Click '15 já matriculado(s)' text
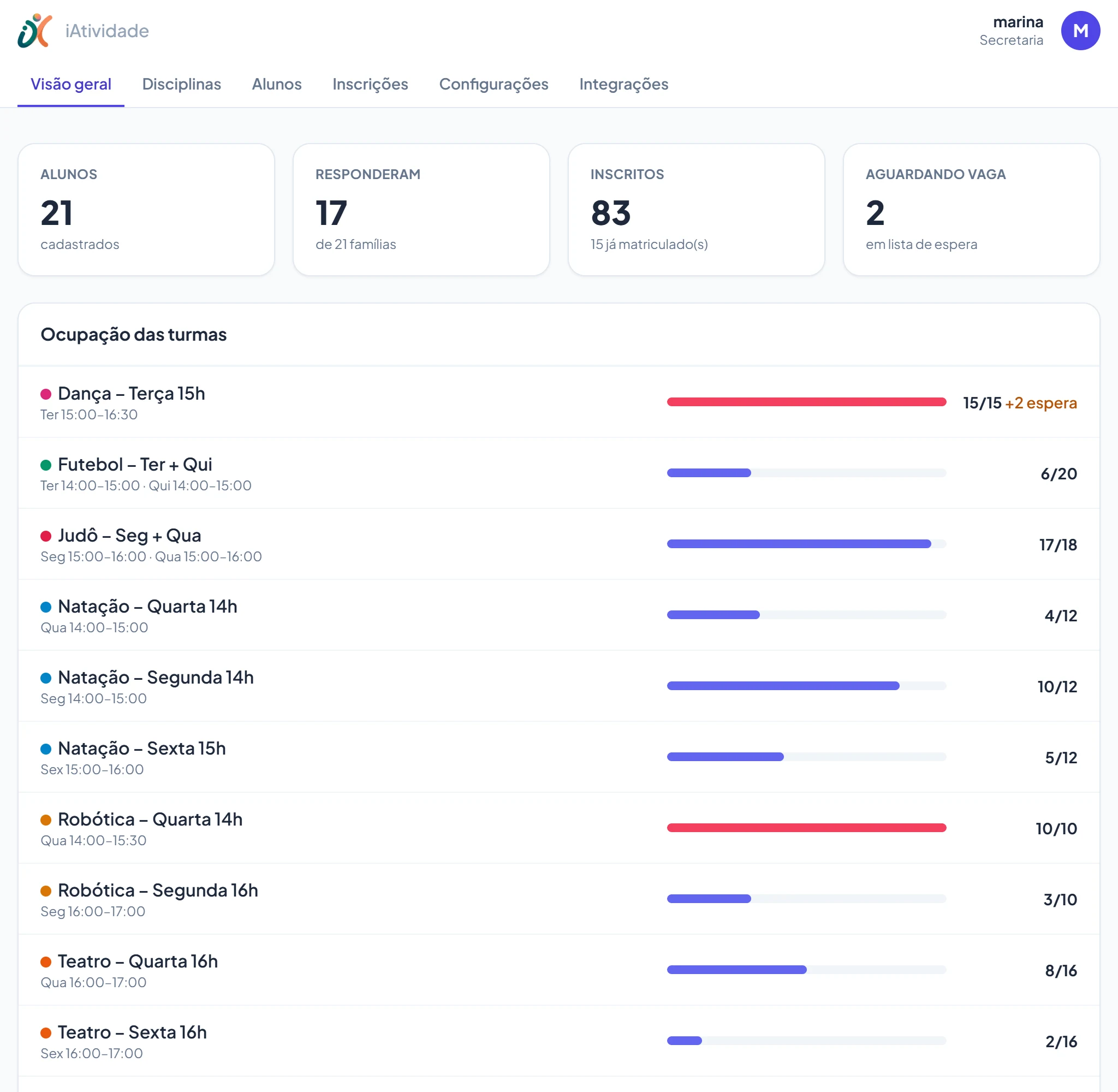 tap(649, 244)
